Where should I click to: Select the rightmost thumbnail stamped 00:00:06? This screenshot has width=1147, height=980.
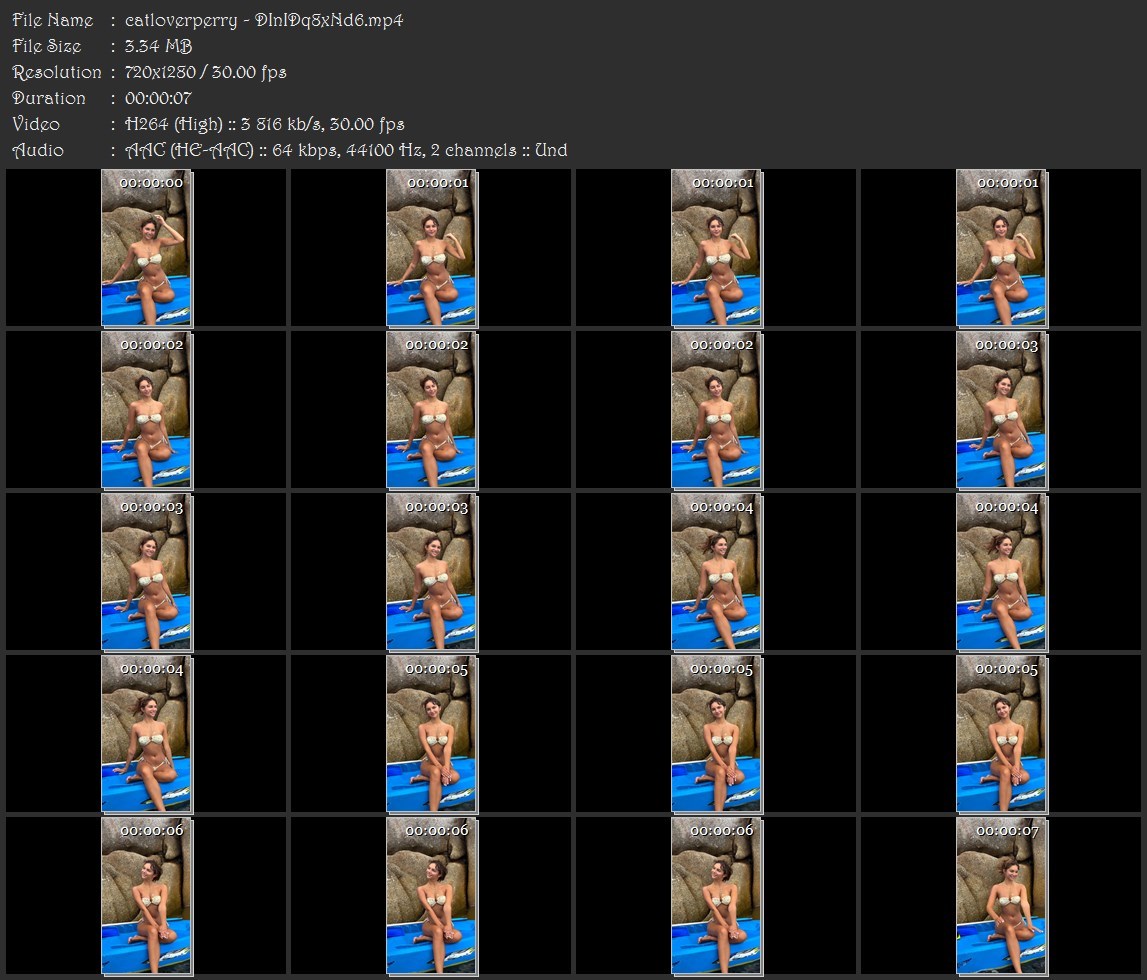pyautogui.click(x=716, y=896)
